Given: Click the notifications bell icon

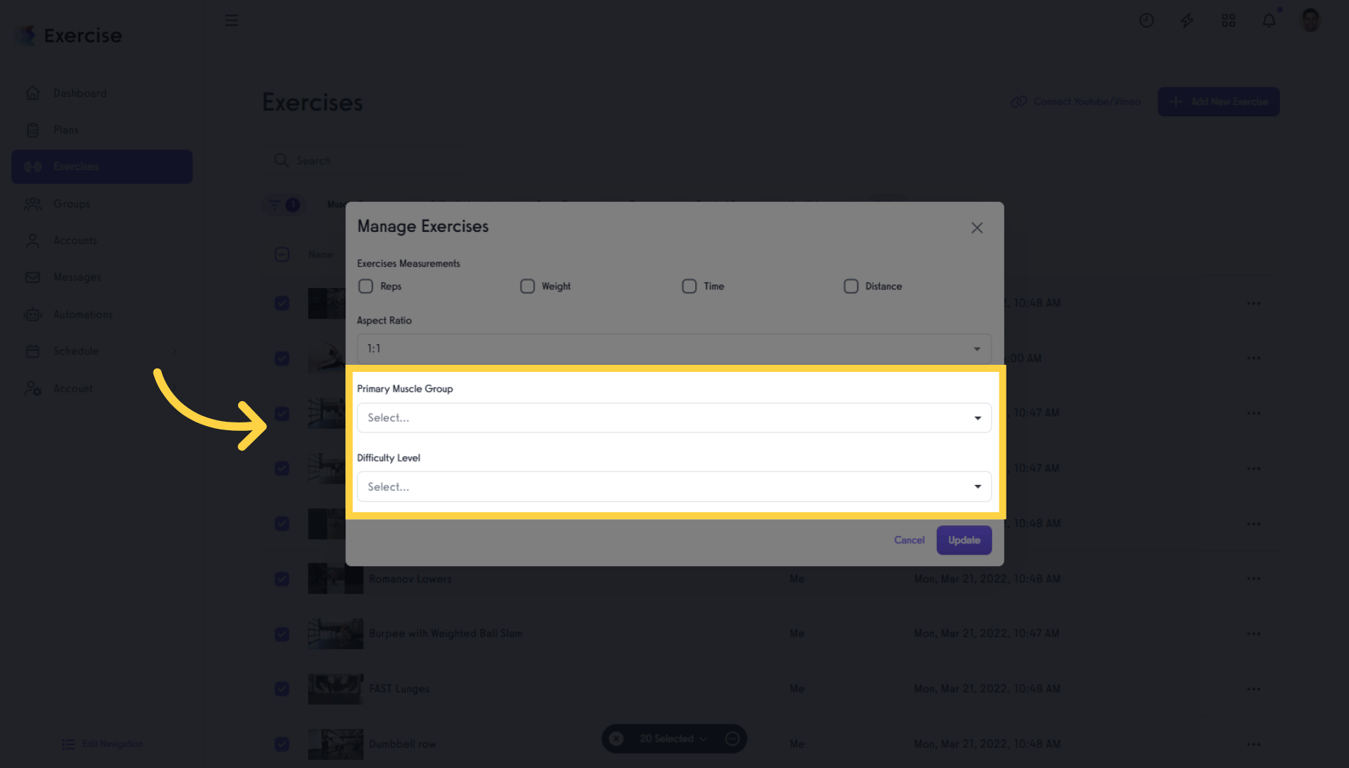Looking at the screenshot, I should tap(1269, 20).
